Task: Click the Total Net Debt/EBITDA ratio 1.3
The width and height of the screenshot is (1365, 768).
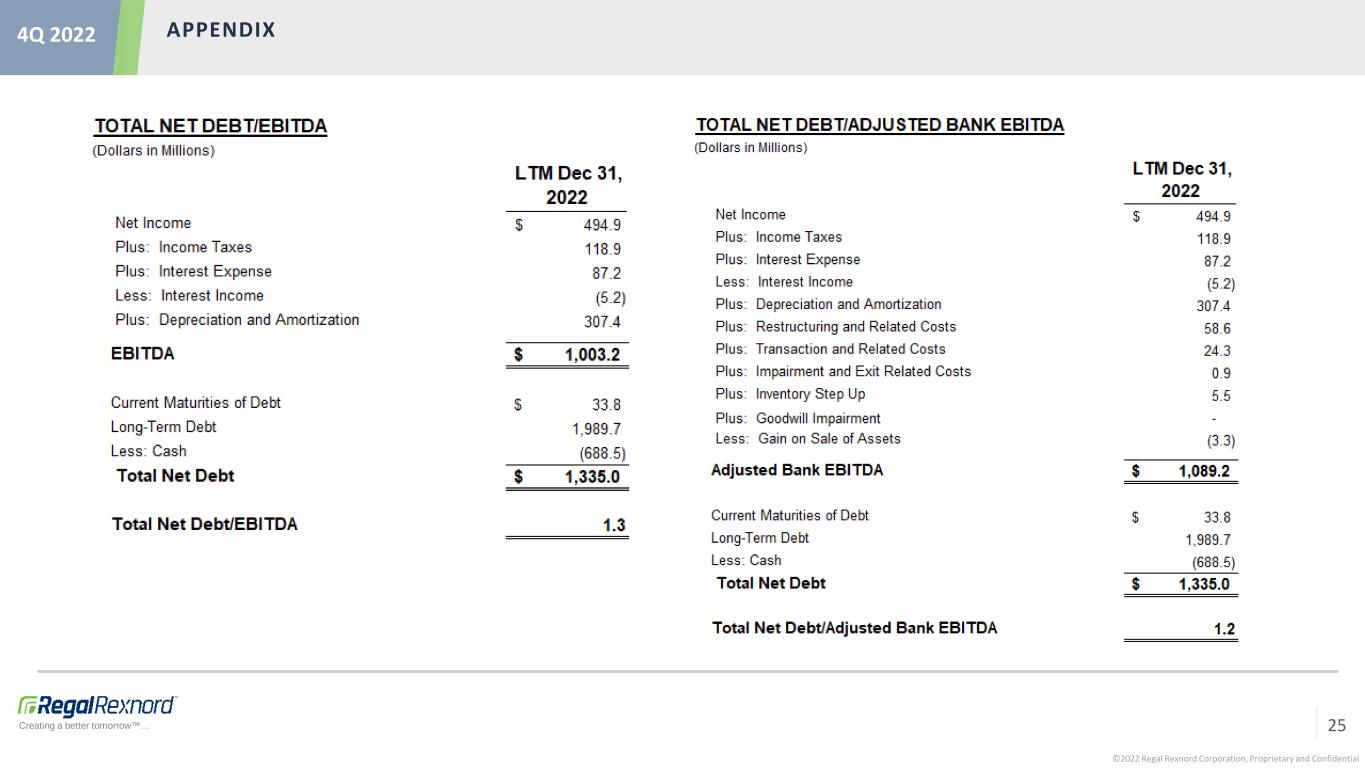Action: click(x=614, y=524)
